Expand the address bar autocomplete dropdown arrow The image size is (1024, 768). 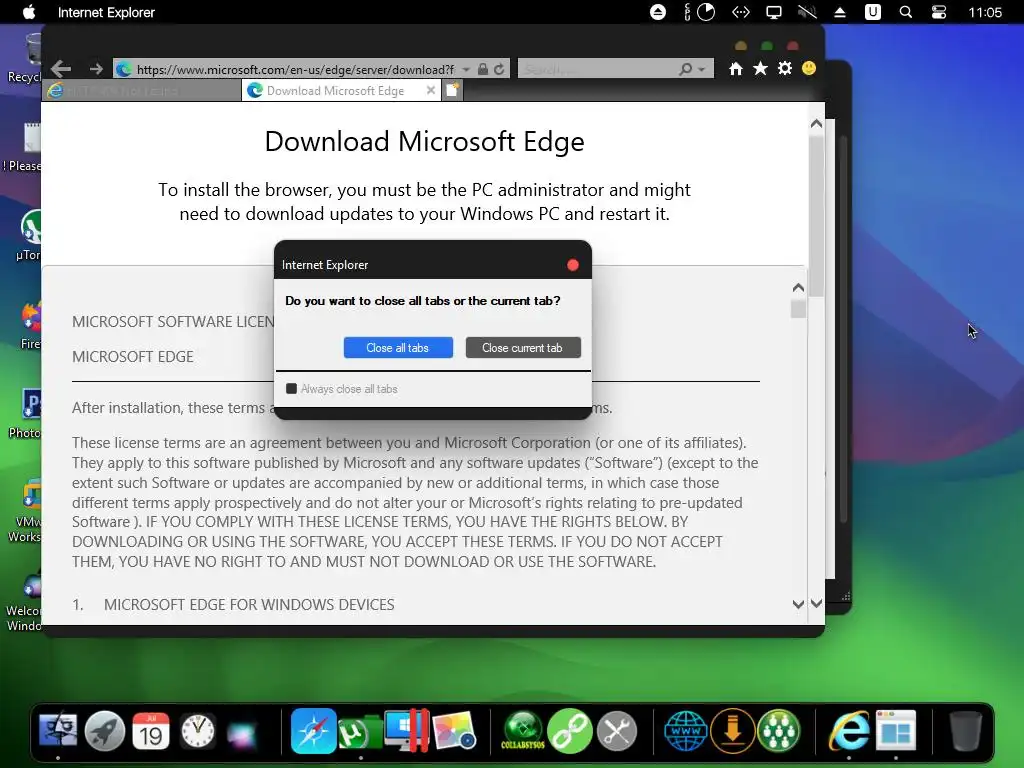(466, 69)
